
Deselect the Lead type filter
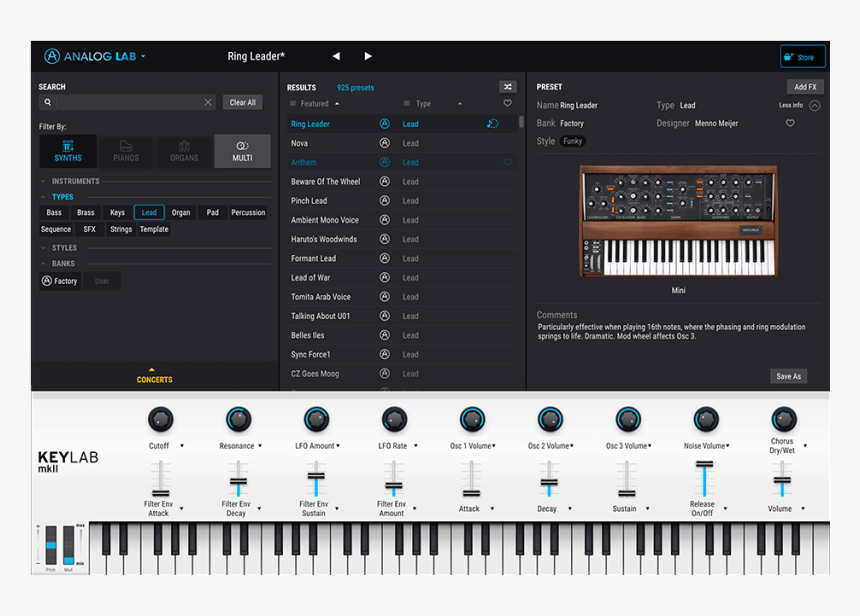click(x=149, y=212)
